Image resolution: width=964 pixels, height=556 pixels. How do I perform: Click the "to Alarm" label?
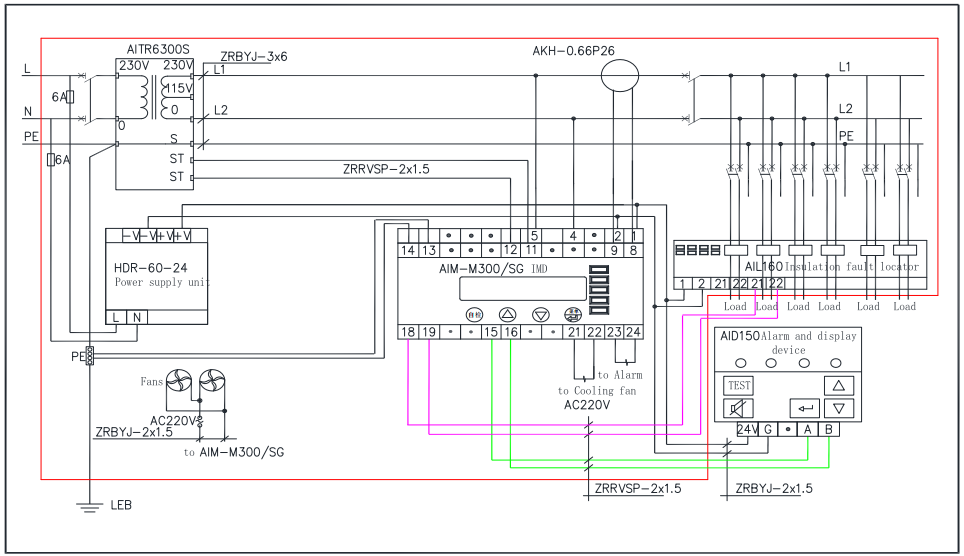point(620,375)
